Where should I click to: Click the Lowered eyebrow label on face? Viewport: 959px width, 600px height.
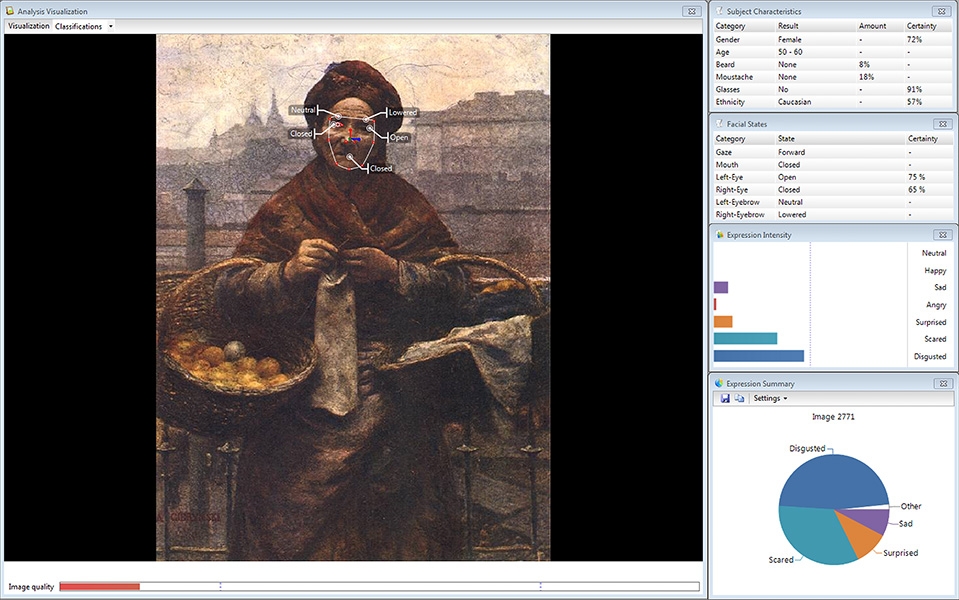402,113
